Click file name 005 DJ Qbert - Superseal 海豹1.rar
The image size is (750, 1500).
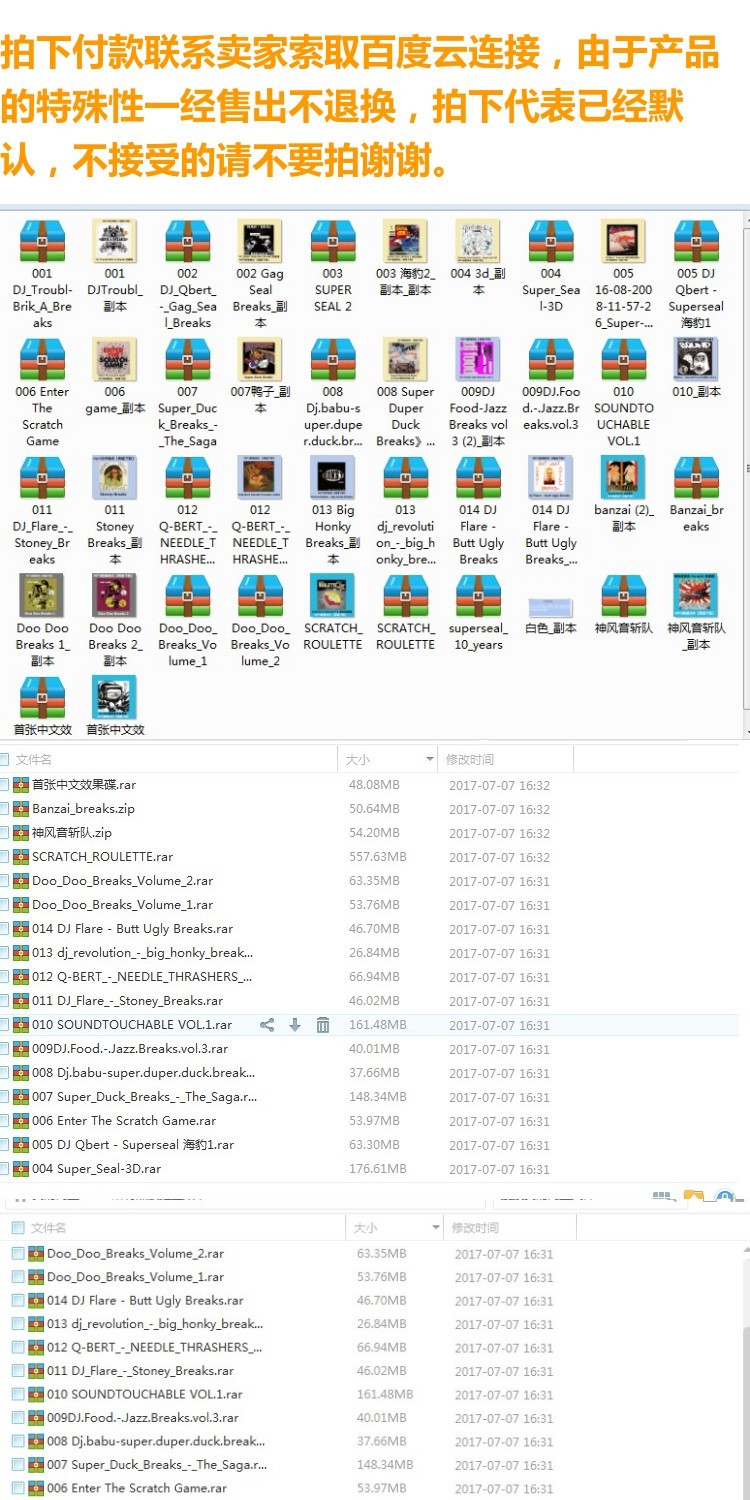coord(133,1145)
